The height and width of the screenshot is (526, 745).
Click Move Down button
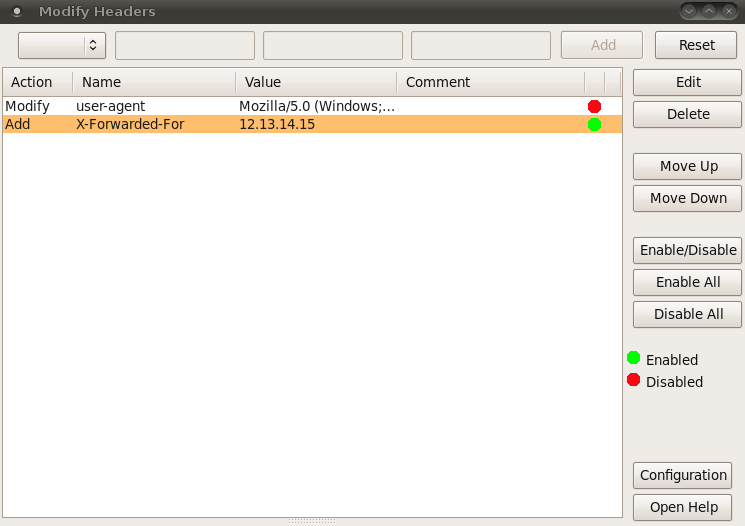688,198
